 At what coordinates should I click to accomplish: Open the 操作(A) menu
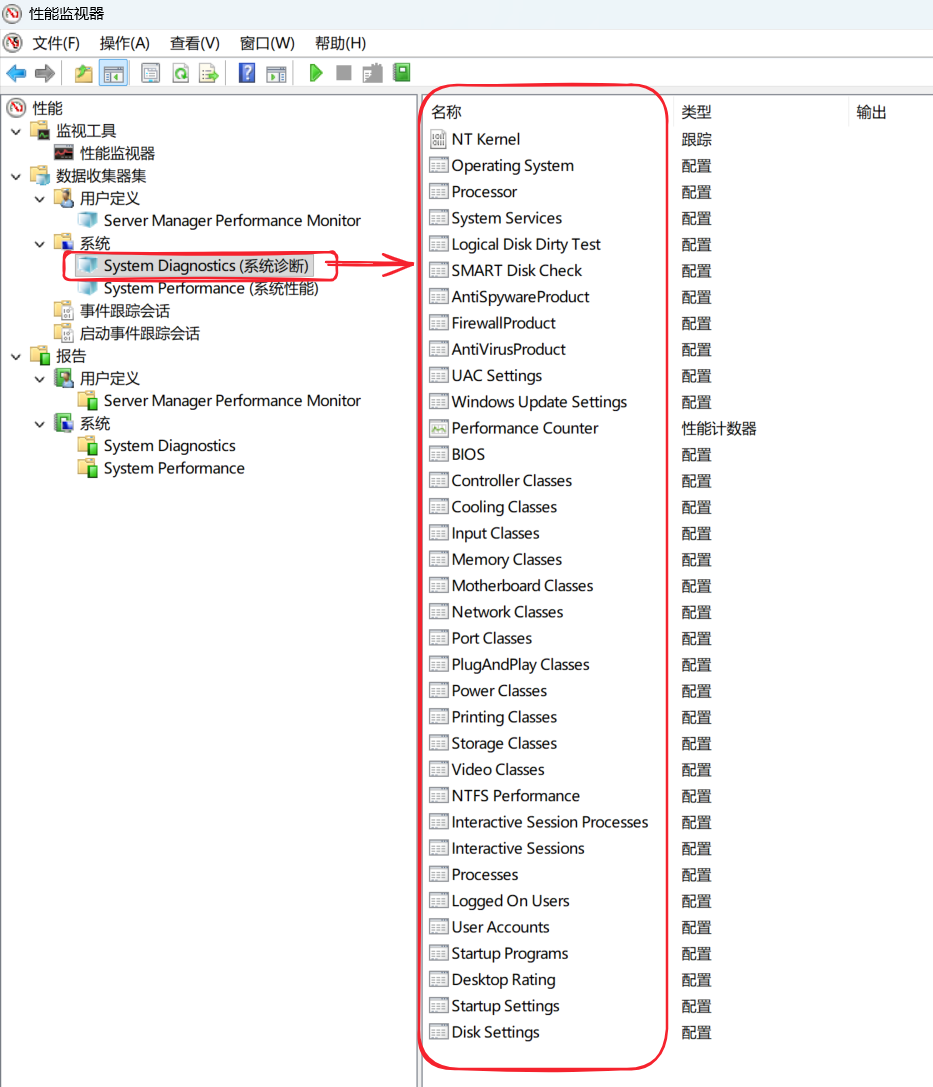[x=125, y=43]
